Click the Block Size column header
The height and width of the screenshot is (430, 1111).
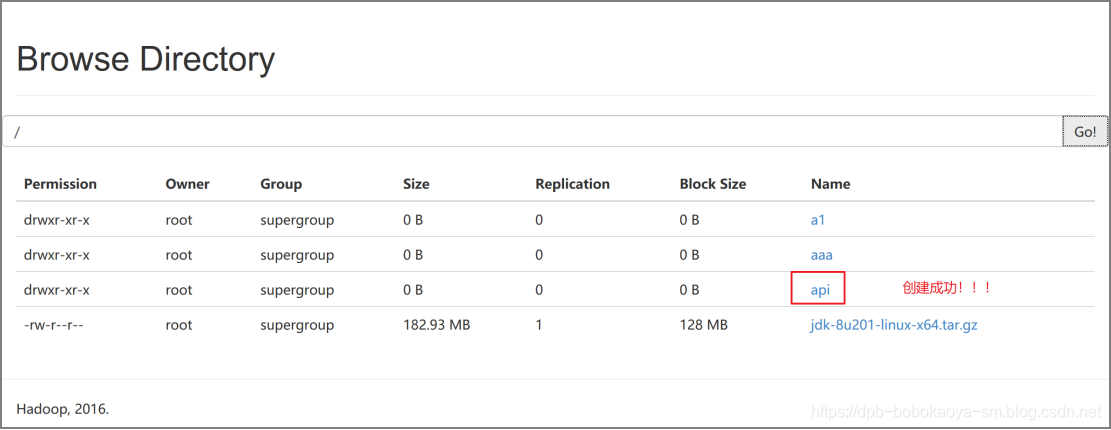pos(713,184)
